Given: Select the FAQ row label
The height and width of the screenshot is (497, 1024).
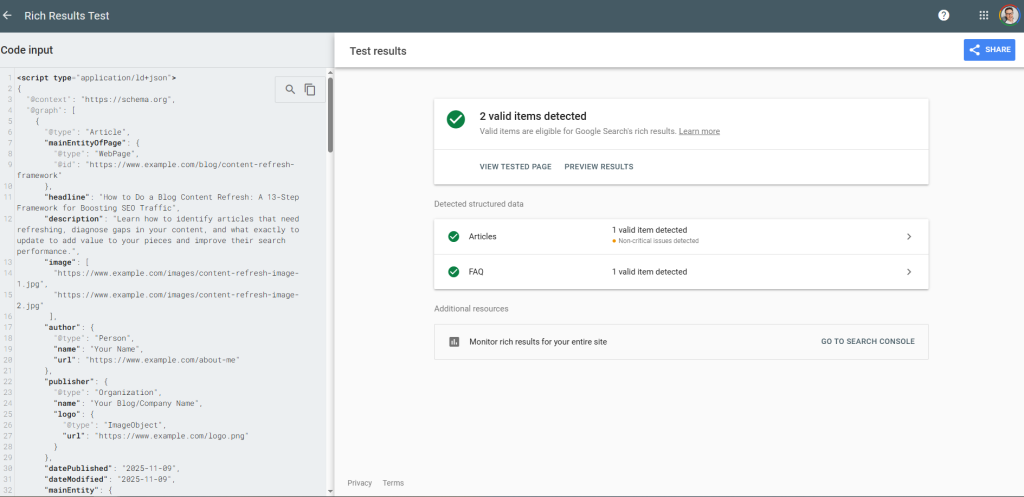Looking at the screenshot, I should click(x=476, y=272).
